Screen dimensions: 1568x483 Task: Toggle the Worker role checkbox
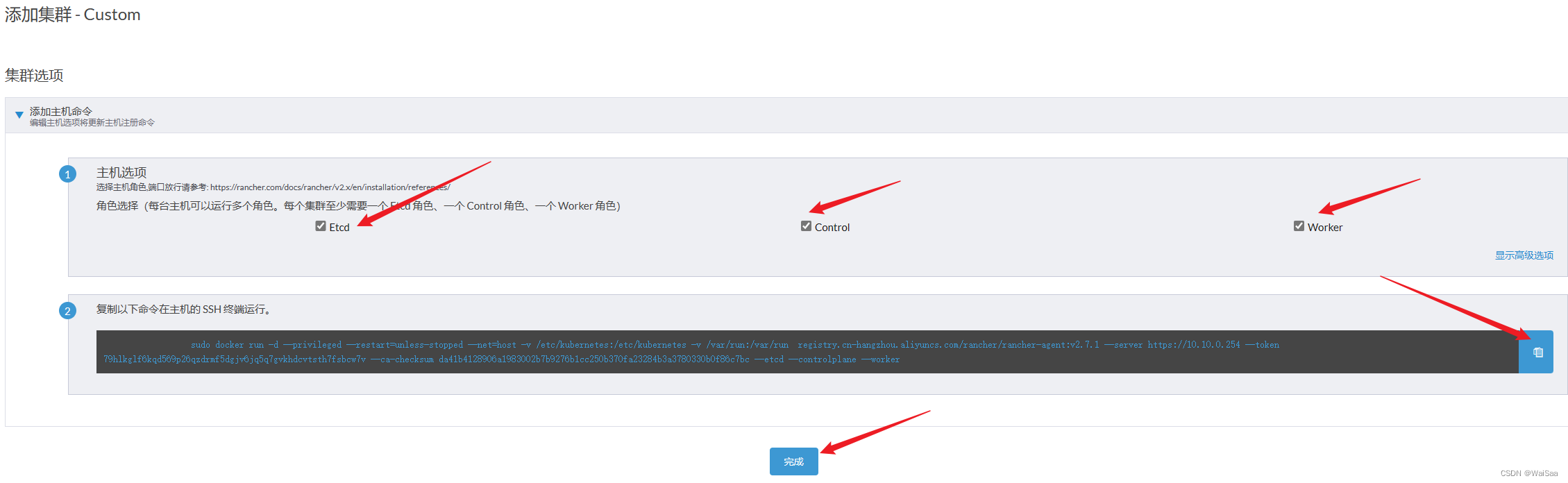[1299, 226]
